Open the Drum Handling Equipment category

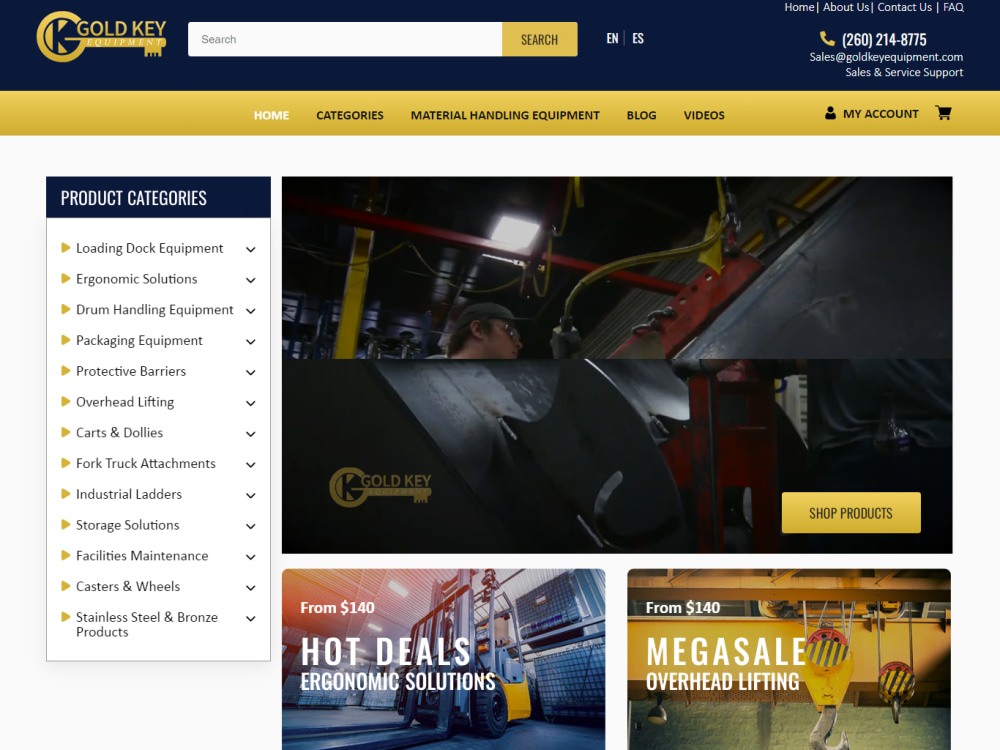point(154,309)
